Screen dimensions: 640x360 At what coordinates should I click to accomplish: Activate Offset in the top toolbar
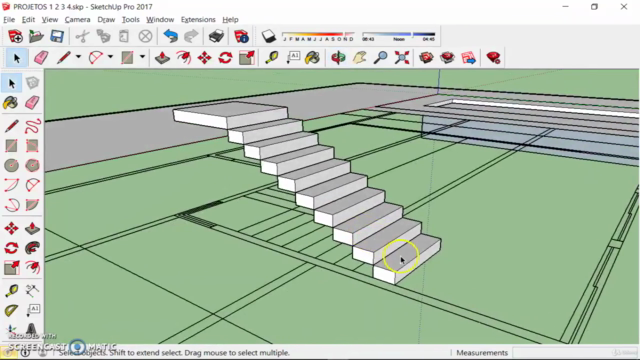pos(184,58)
